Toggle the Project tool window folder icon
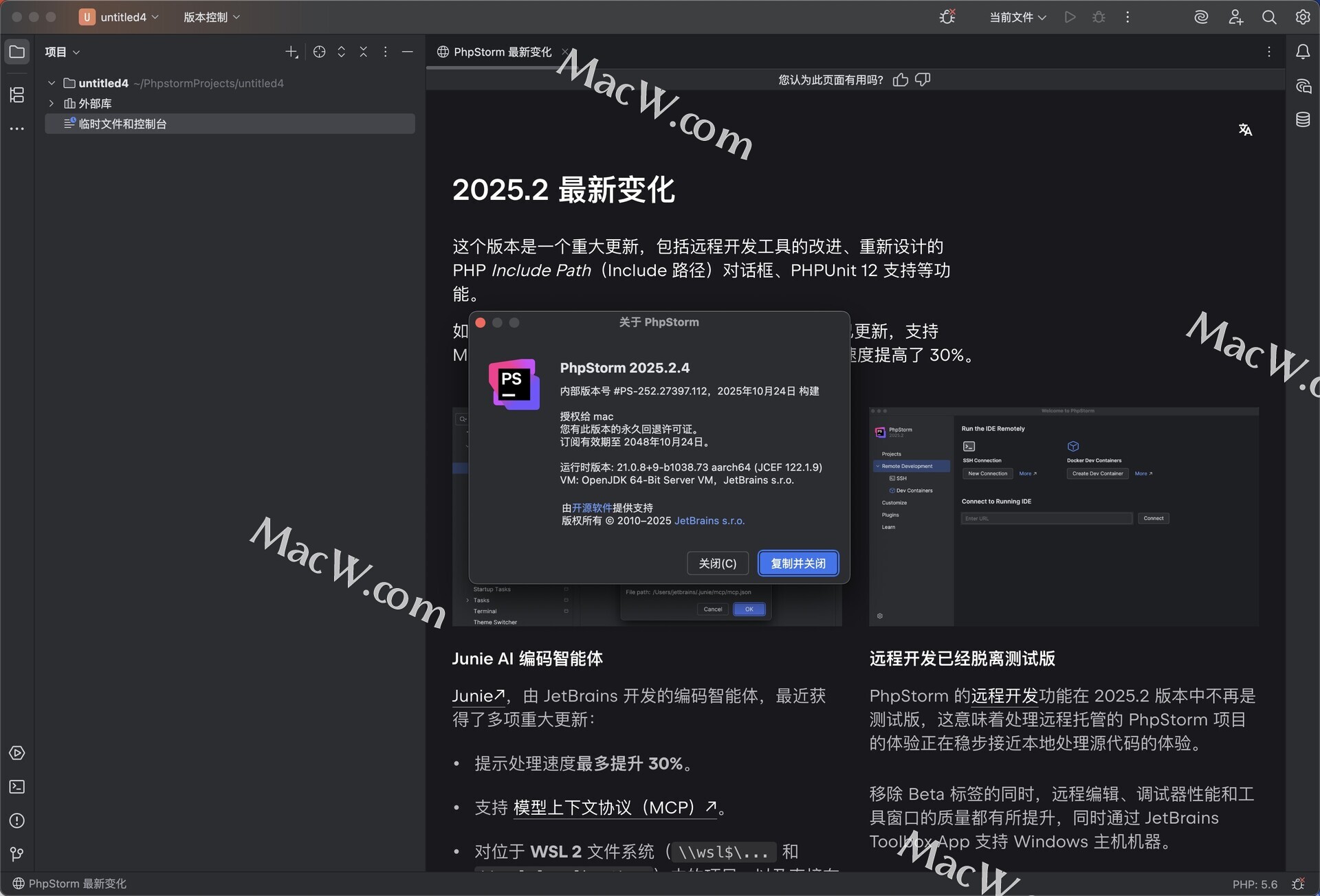1320x896 pixels. pos(17,52)
